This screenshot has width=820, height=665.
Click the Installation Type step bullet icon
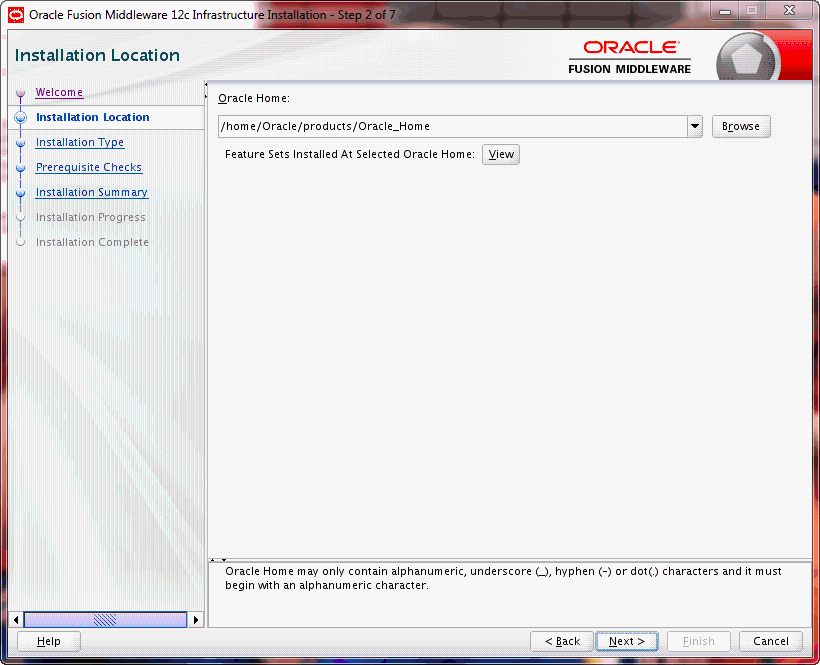(20, 143)
